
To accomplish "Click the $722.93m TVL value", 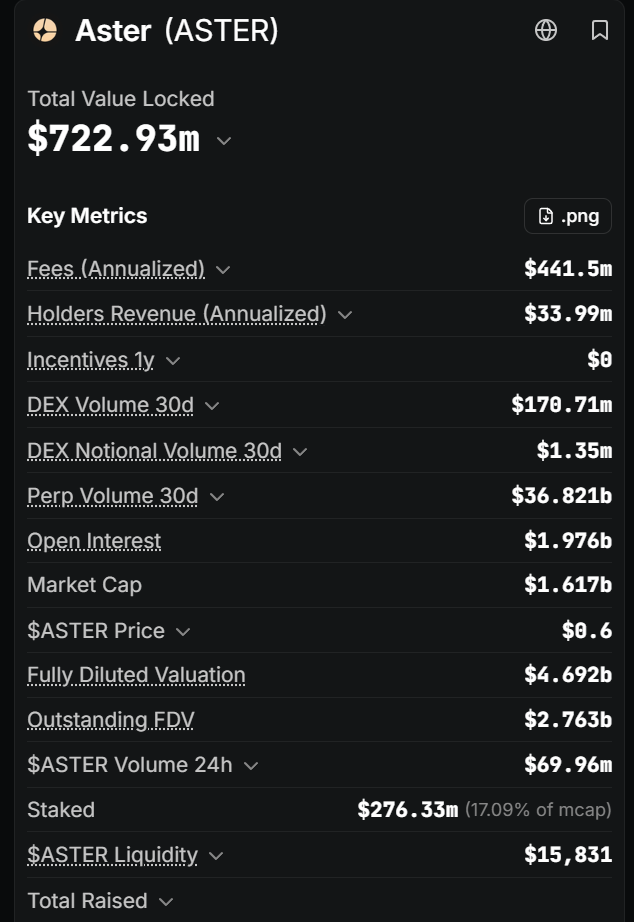I will pos(114,139).
